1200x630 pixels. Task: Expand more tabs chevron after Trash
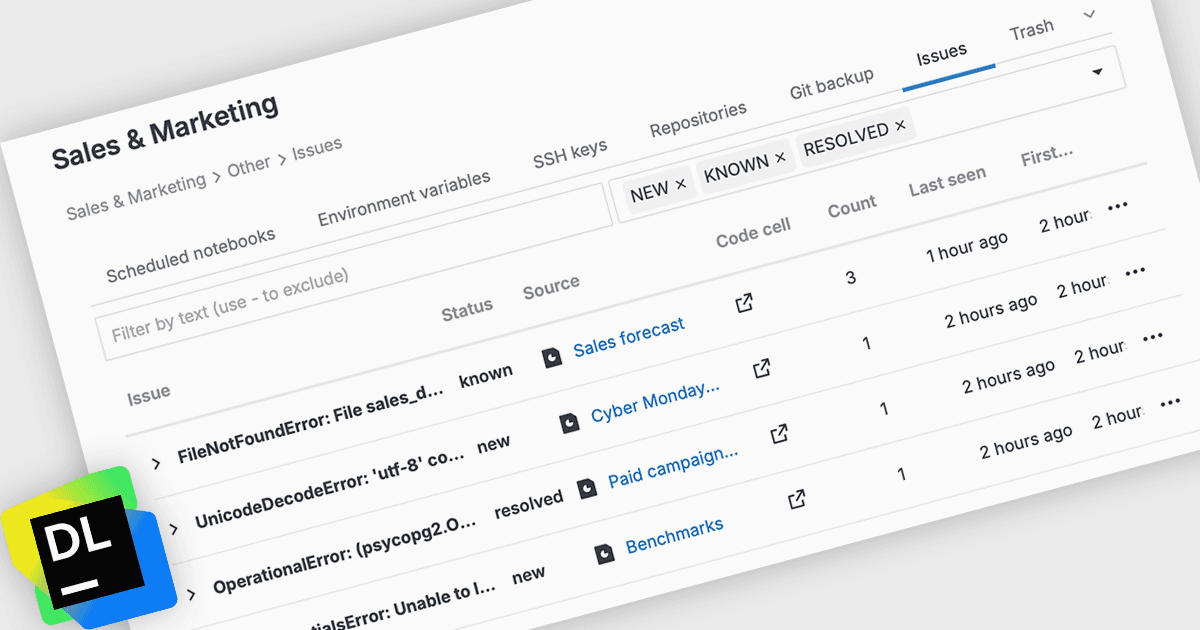pyautogui.click(x=1090, y=14)
